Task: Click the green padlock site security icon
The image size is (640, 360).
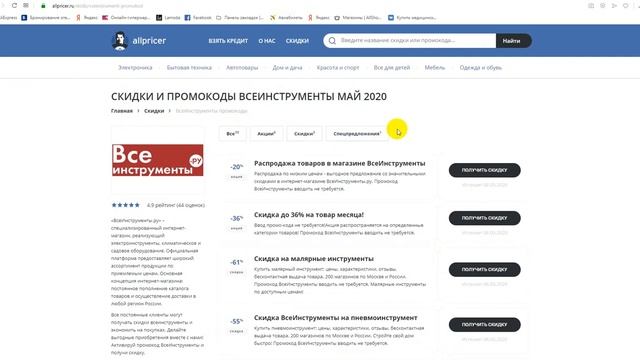Action: click(x=43, y=6)
